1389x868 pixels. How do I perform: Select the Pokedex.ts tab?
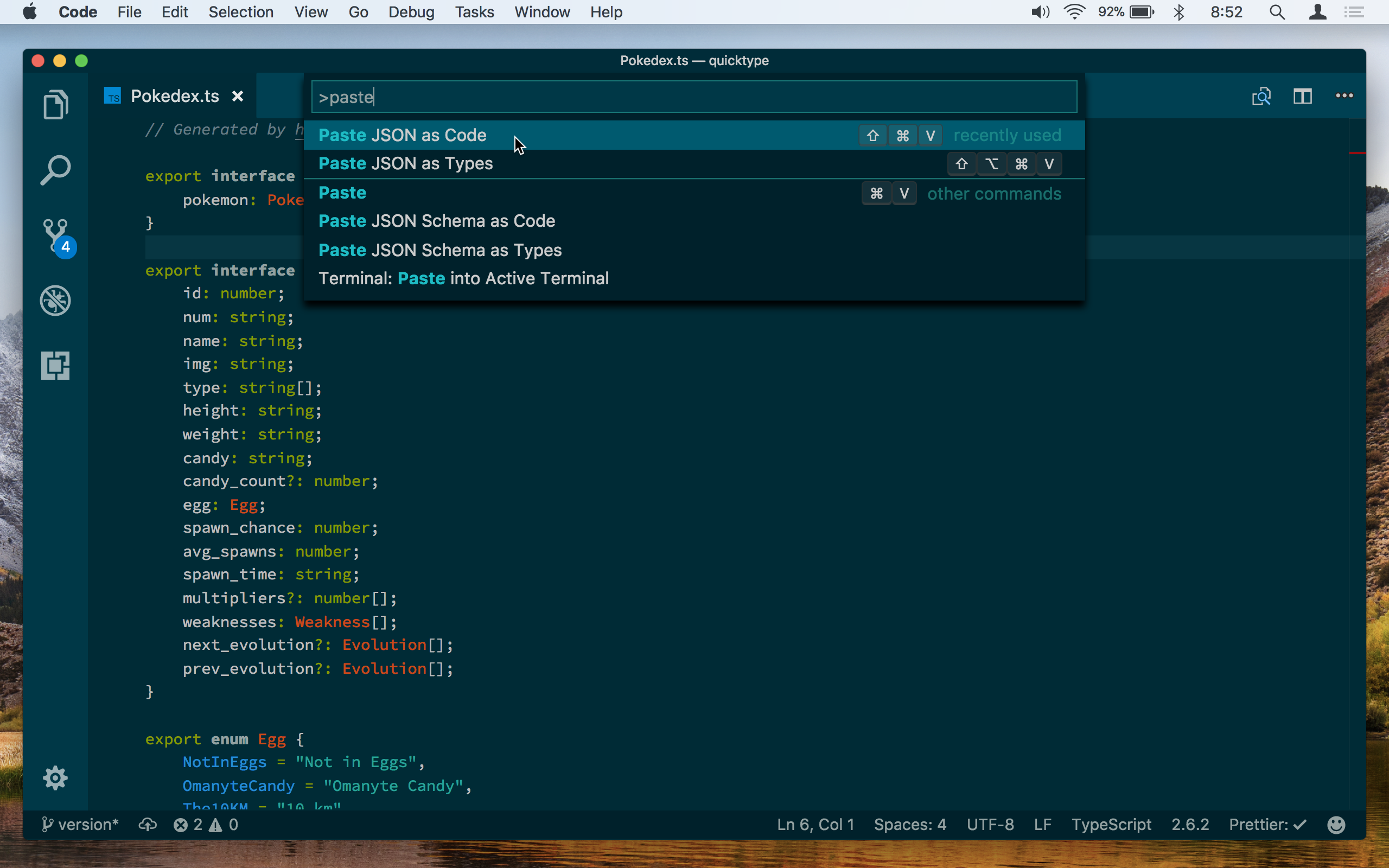(174, 95)
